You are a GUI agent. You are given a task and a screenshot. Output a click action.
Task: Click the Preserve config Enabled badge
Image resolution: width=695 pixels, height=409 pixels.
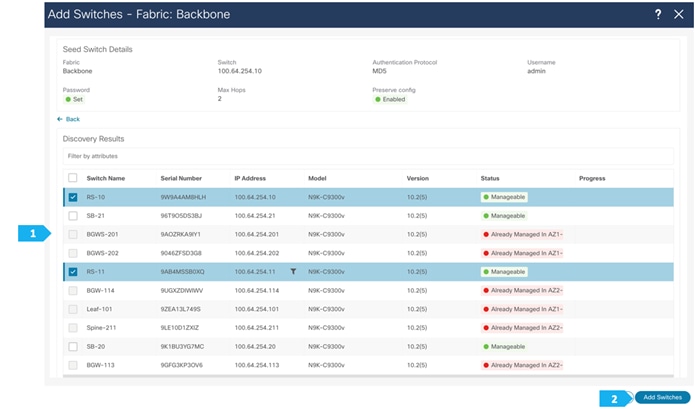tap(390, 99)
